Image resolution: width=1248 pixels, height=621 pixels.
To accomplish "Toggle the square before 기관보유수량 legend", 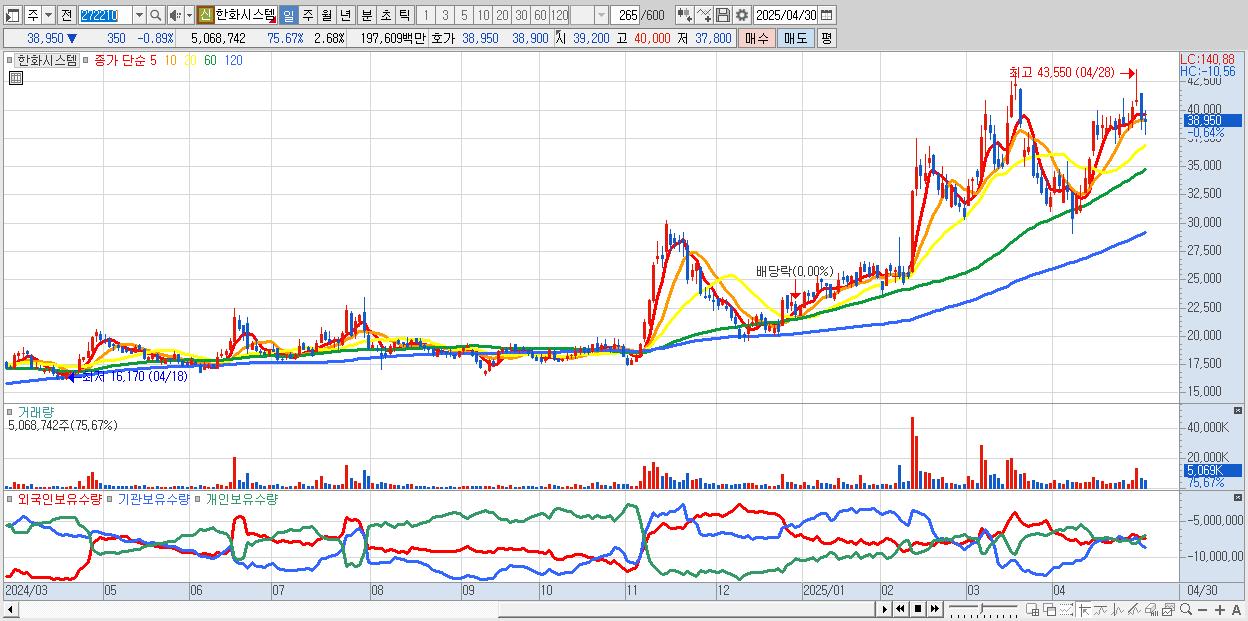I will pyautogui.click(x=111, y=498).
